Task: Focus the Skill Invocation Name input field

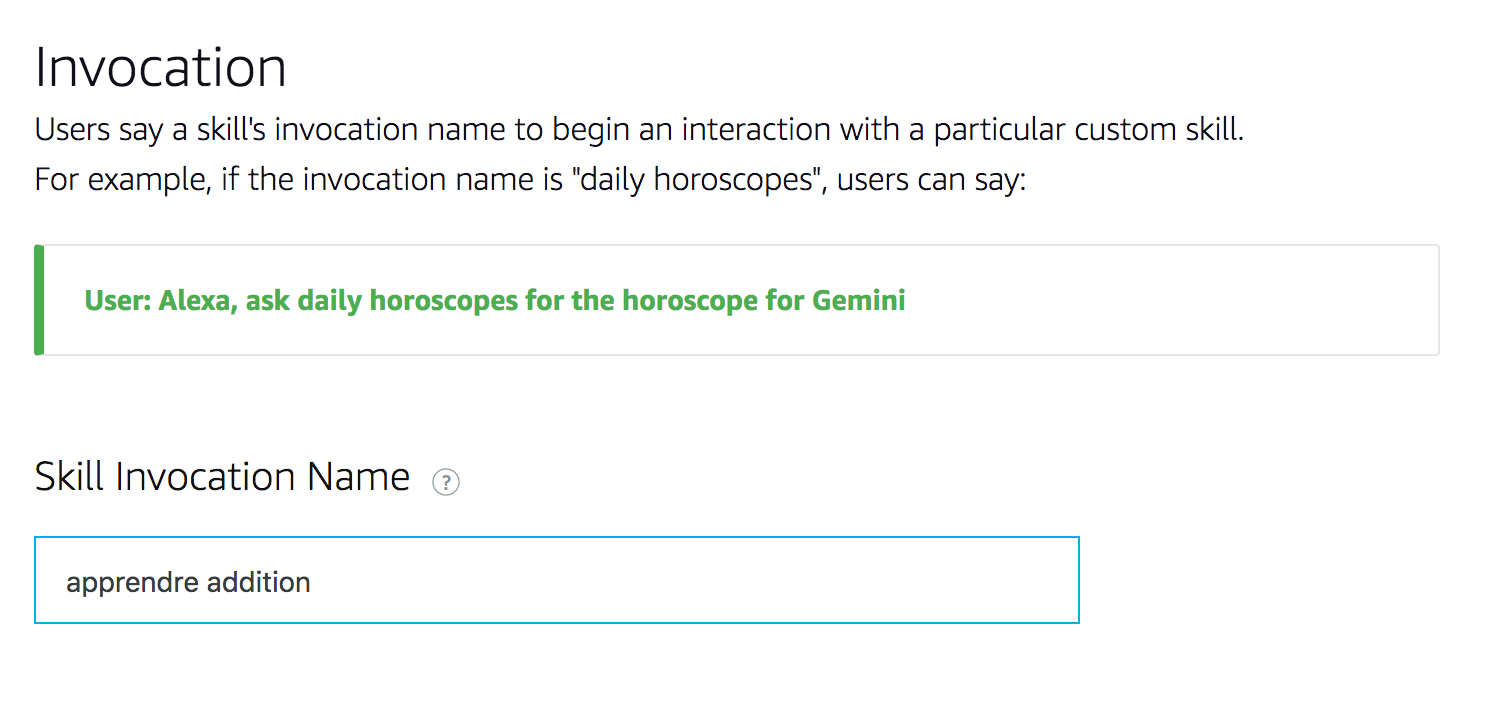Action: (x=557, y=580)
